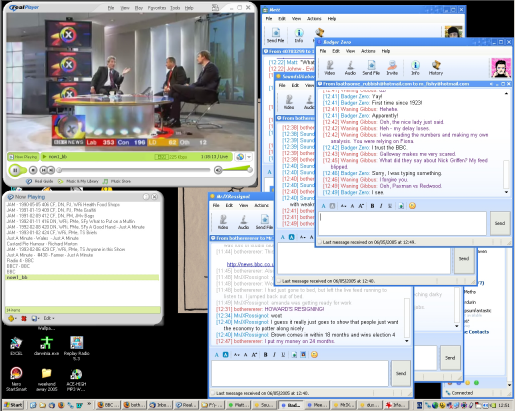Open the Windows Start menu
Screen dimensions: 515x411
coord(13,405)
